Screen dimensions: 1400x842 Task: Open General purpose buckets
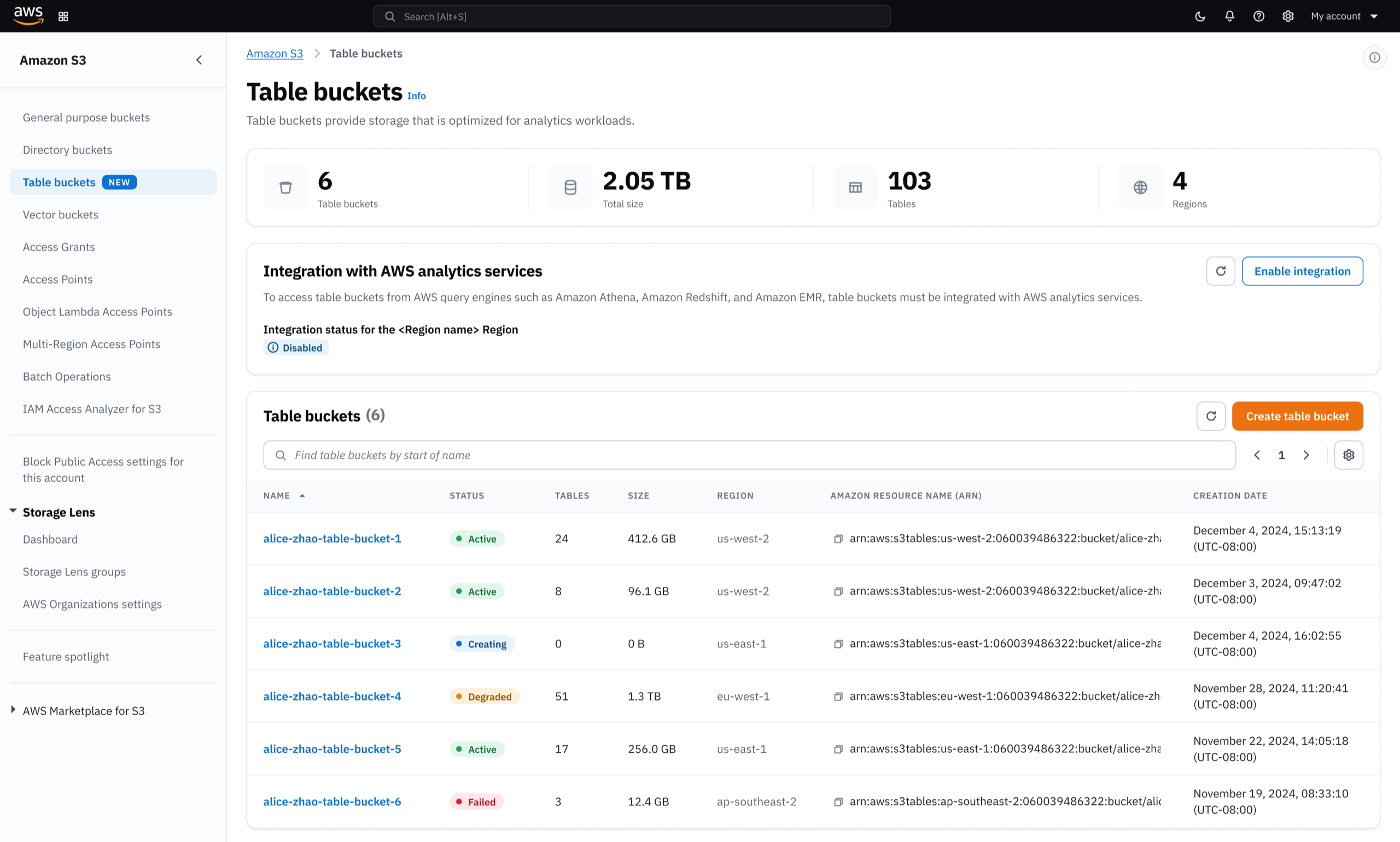pos(86,118)
